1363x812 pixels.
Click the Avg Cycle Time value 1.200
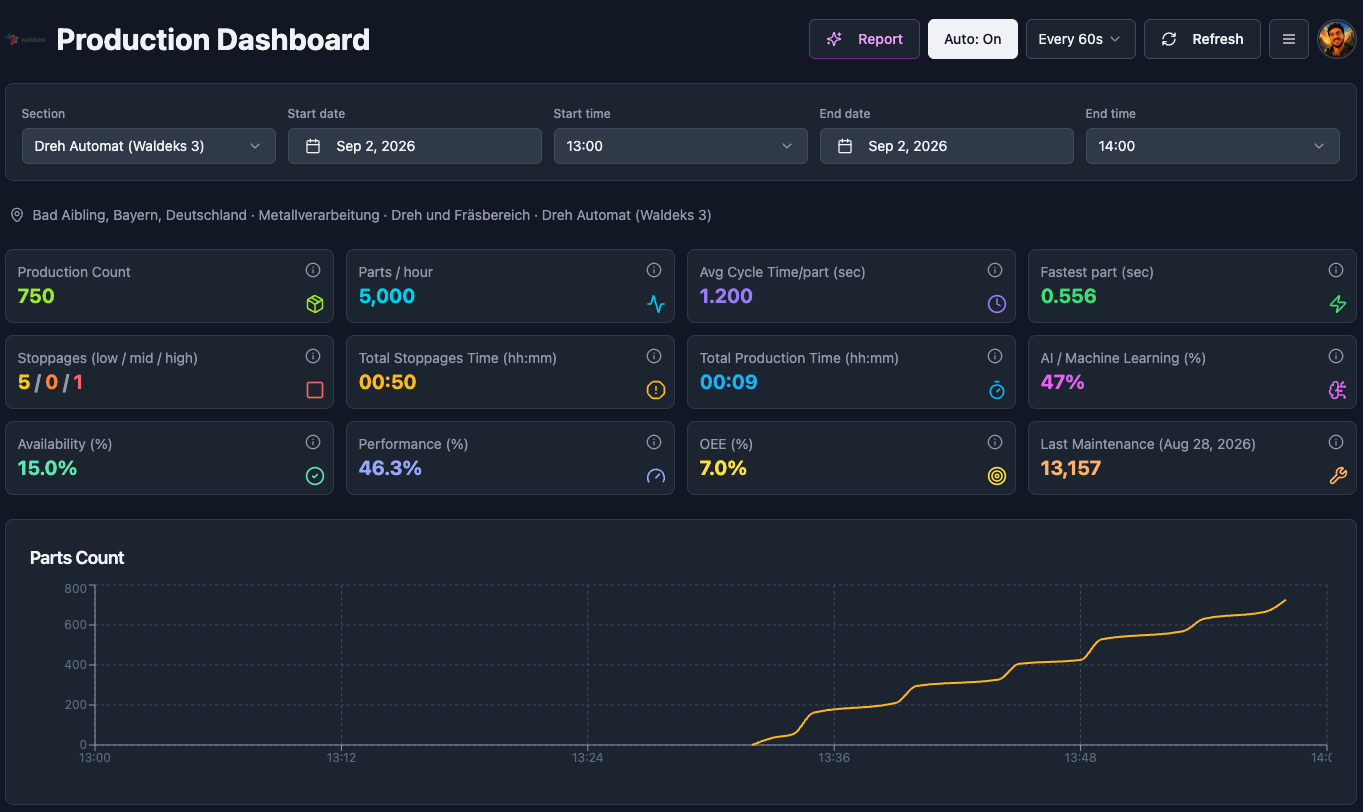point(727,296)
